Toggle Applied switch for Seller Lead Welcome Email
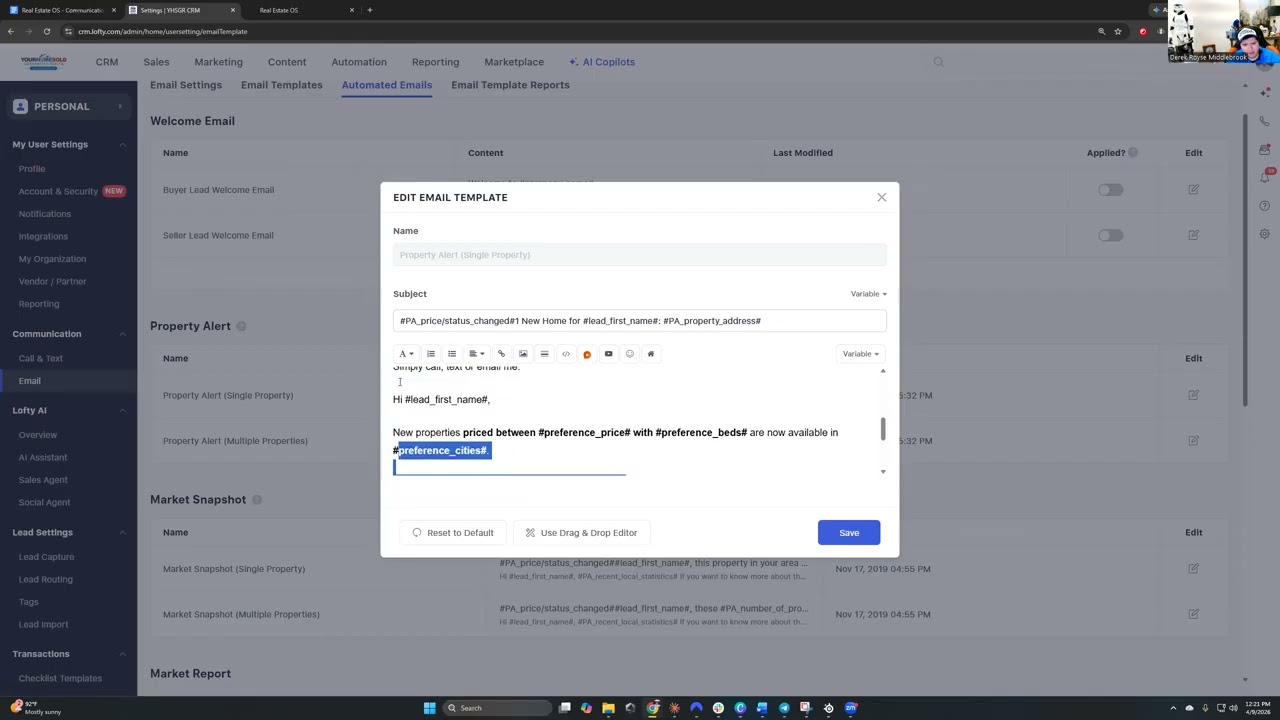Image resolution: width=1280 pixels, height=720 pixels. point(1110,236)
